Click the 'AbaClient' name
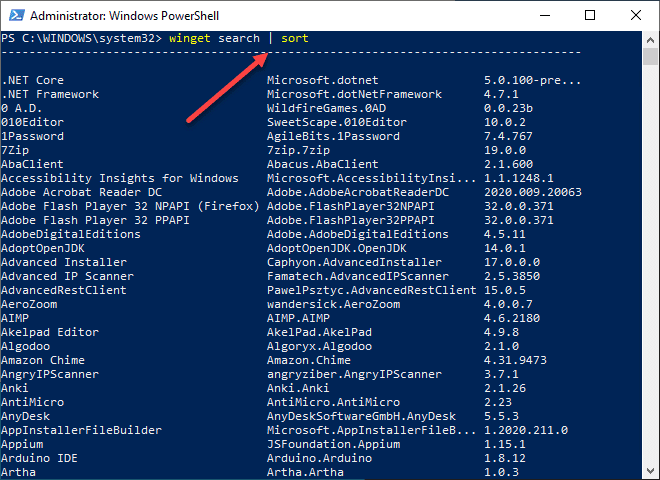Screen dimensions: 660x480 32,164
